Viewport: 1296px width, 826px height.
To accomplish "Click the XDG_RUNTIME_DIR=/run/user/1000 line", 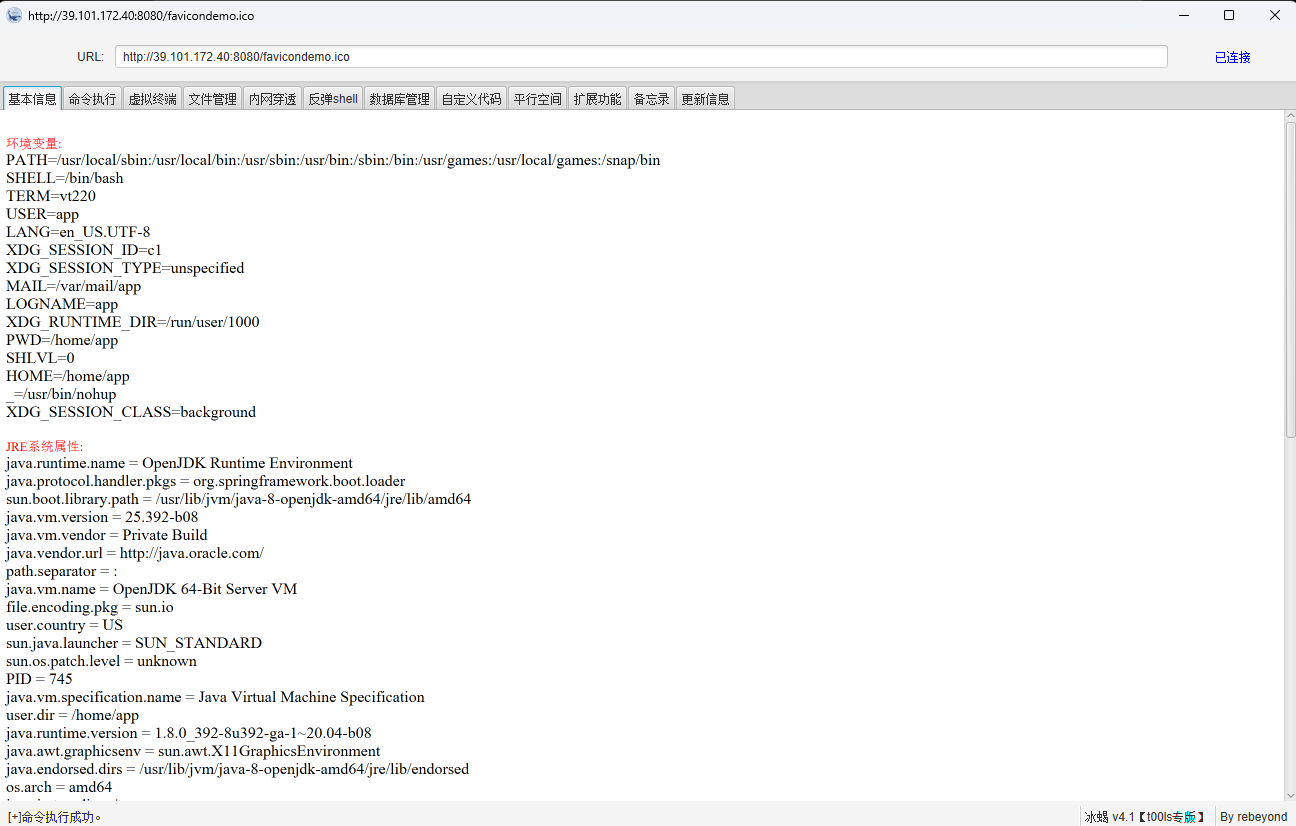I will point(133,322).
